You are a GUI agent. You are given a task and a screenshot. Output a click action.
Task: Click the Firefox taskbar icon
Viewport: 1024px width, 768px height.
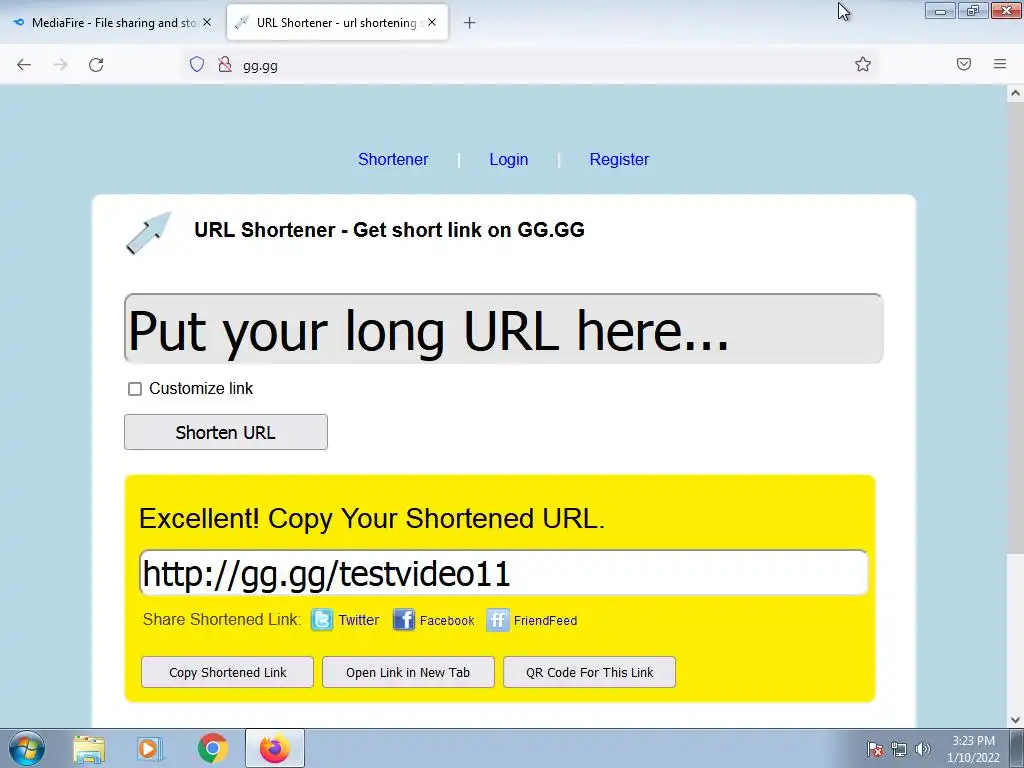point(274,748)
